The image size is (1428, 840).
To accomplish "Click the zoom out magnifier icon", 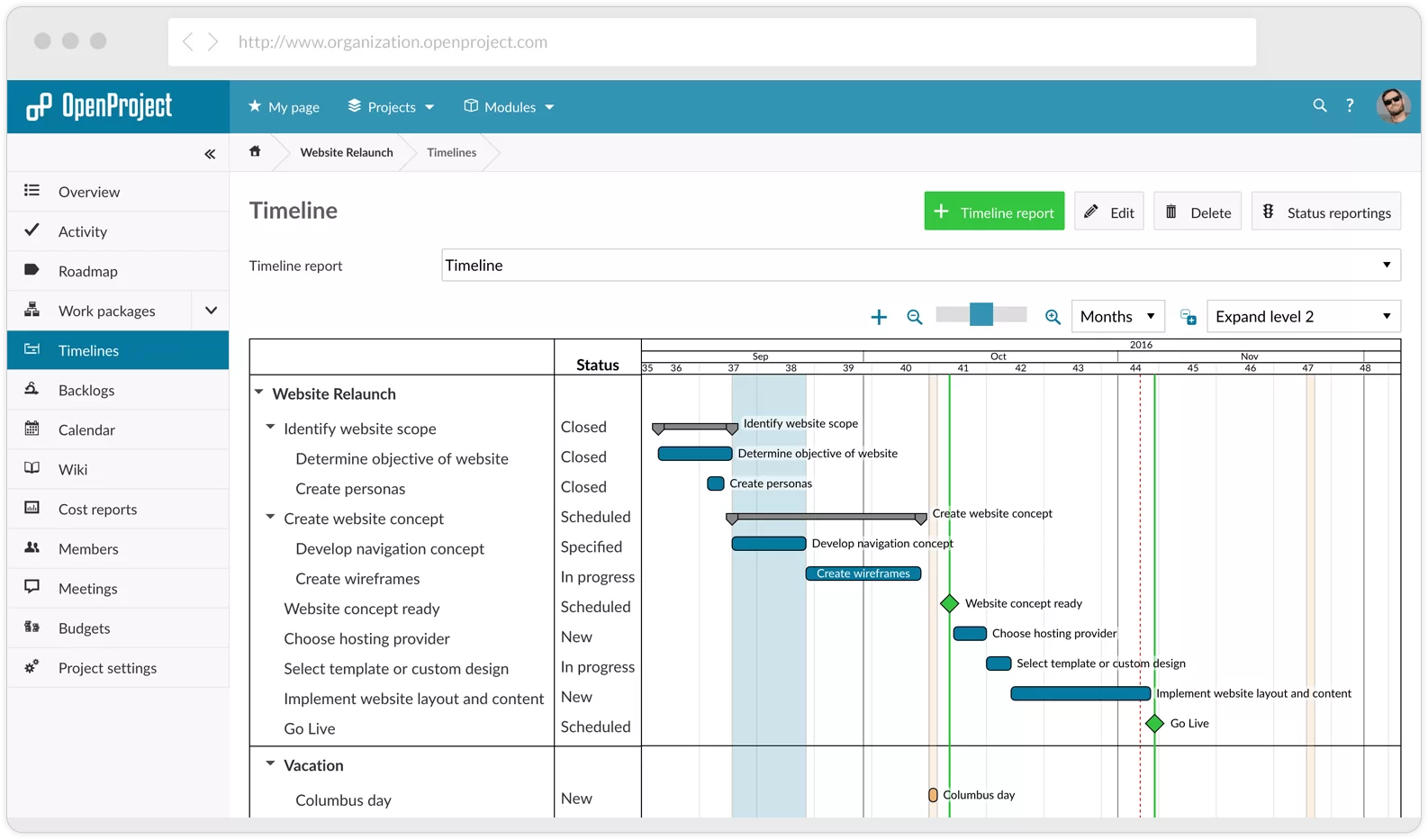I will coord(915,317).
